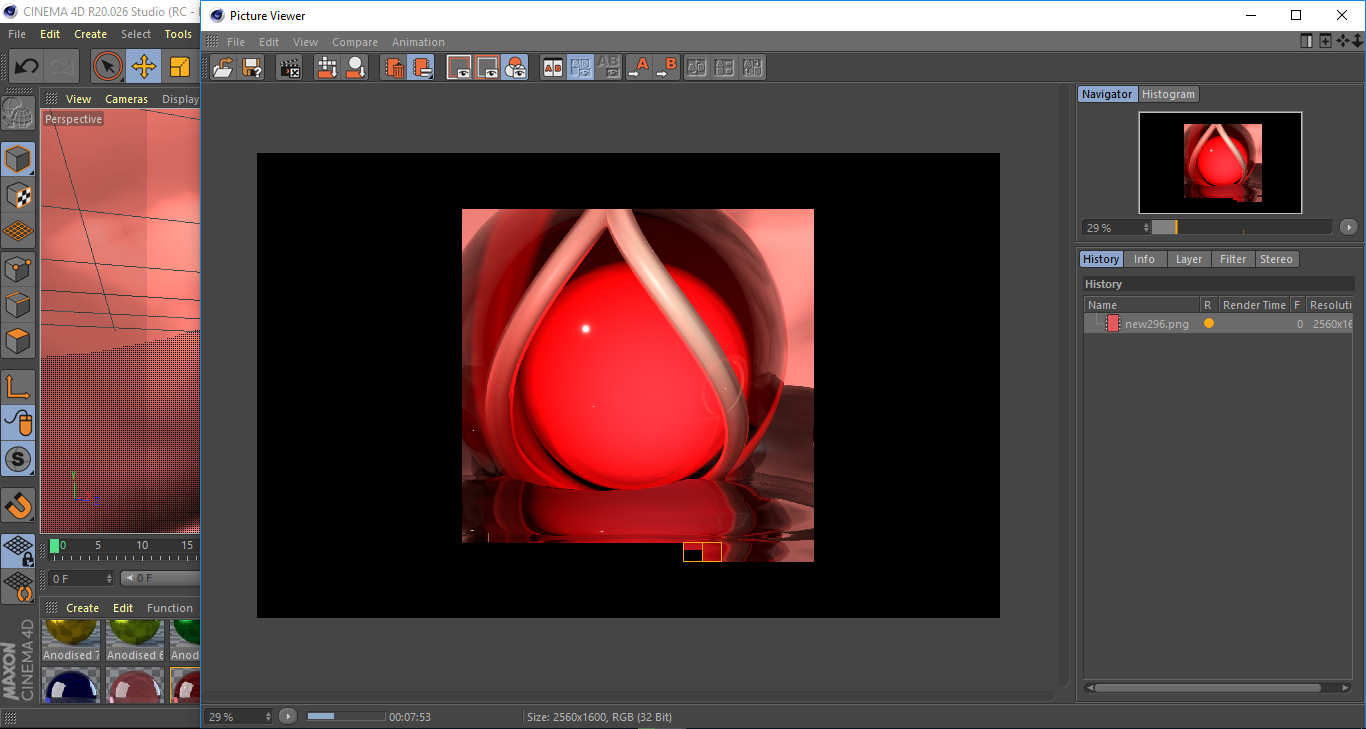Toggle first frame-eye display icon in Picture Viewer

point(459,68)
